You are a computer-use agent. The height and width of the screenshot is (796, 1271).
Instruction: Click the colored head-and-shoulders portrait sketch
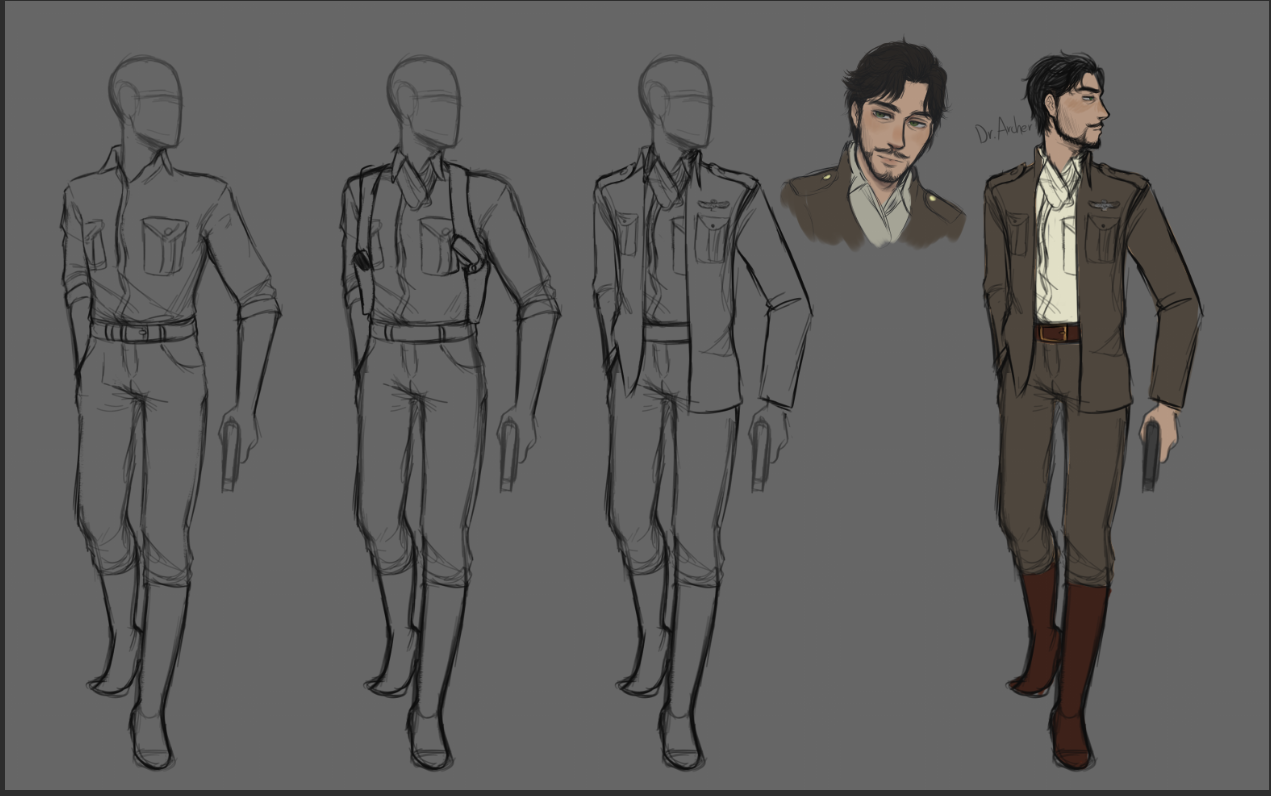(875, 142)
